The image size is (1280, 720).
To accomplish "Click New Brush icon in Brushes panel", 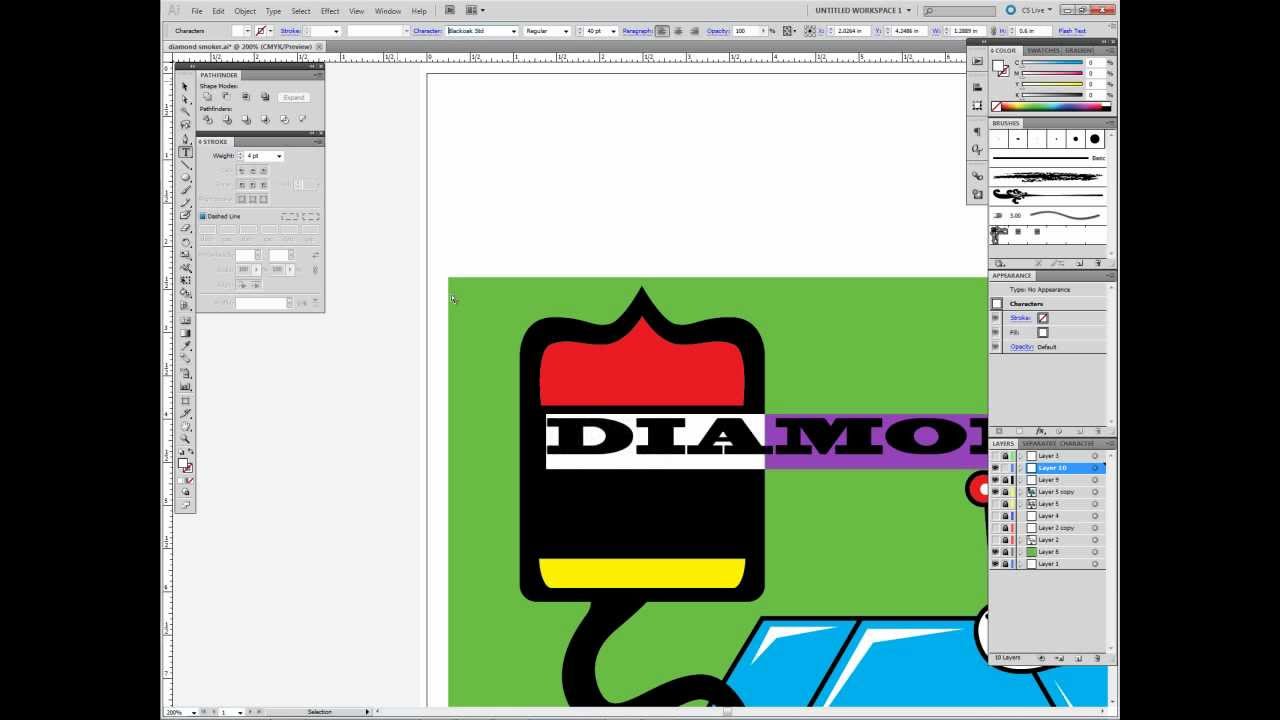I will [x=1079, y=263].
